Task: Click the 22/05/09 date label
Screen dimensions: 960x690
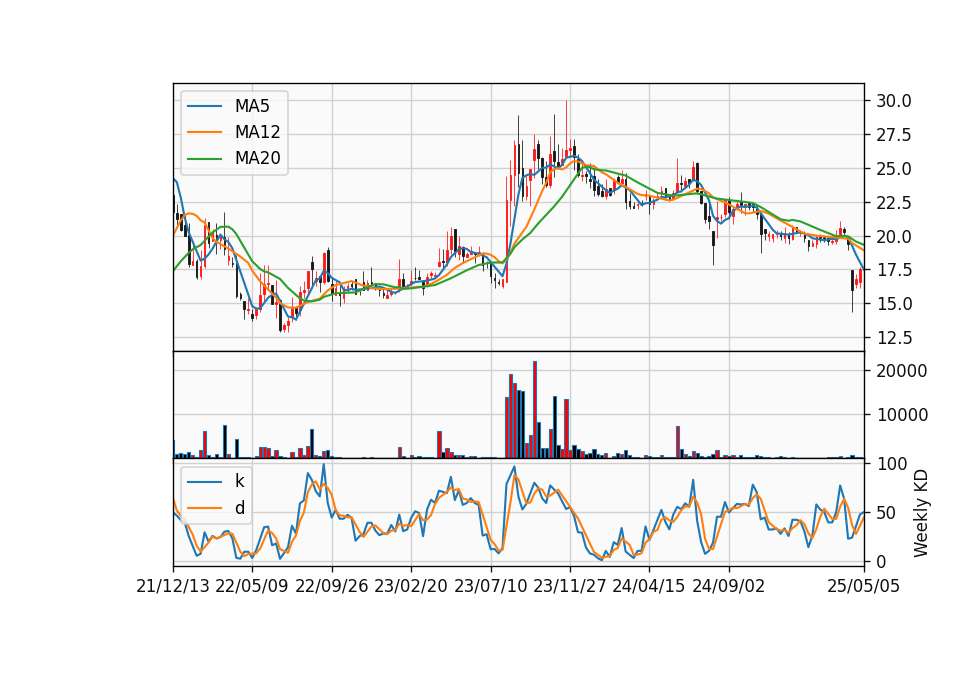Action: 252,587
